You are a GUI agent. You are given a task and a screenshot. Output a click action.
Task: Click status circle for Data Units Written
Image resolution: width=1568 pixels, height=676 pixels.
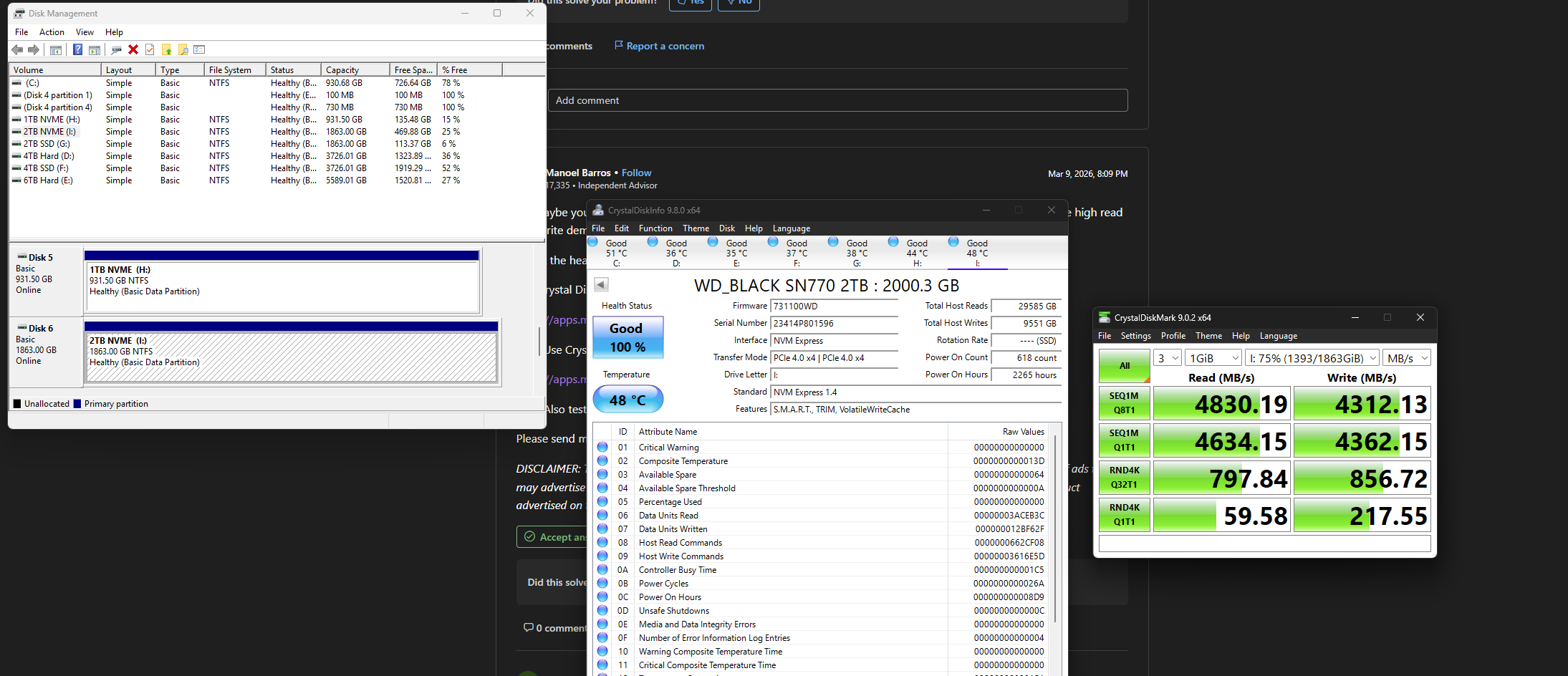point(602,528)
